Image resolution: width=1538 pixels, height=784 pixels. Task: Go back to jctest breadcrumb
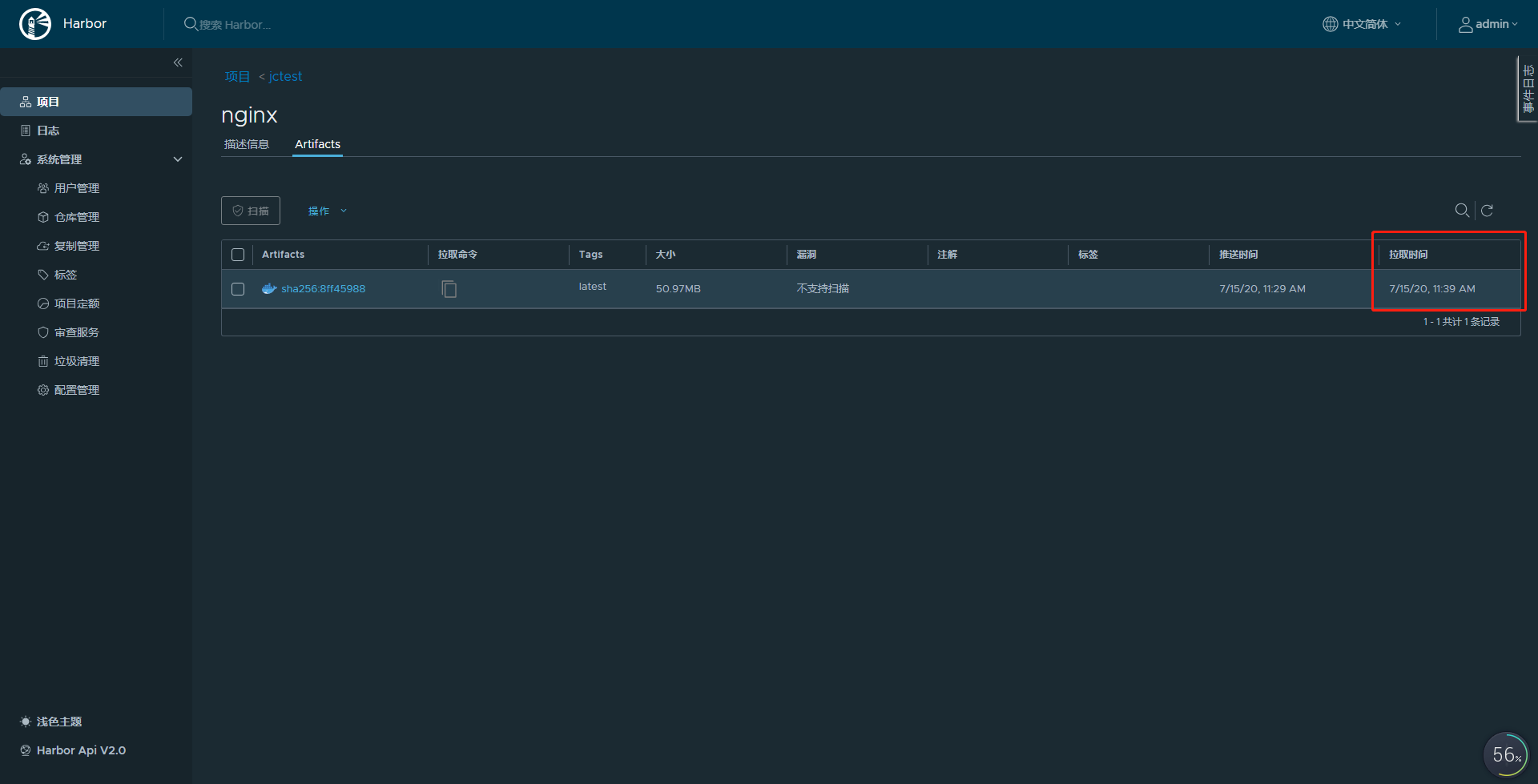[285, 76]
